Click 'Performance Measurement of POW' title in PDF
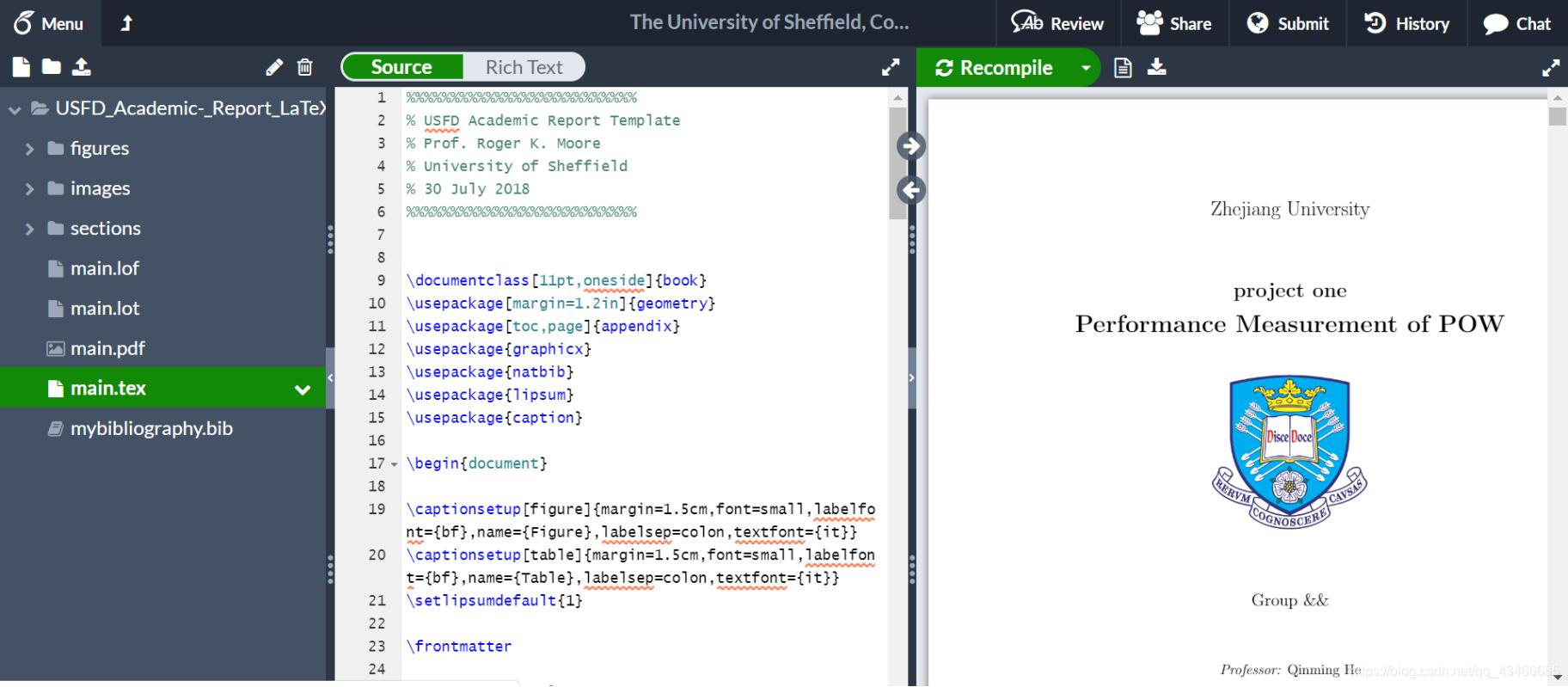 coord(1289,324)
